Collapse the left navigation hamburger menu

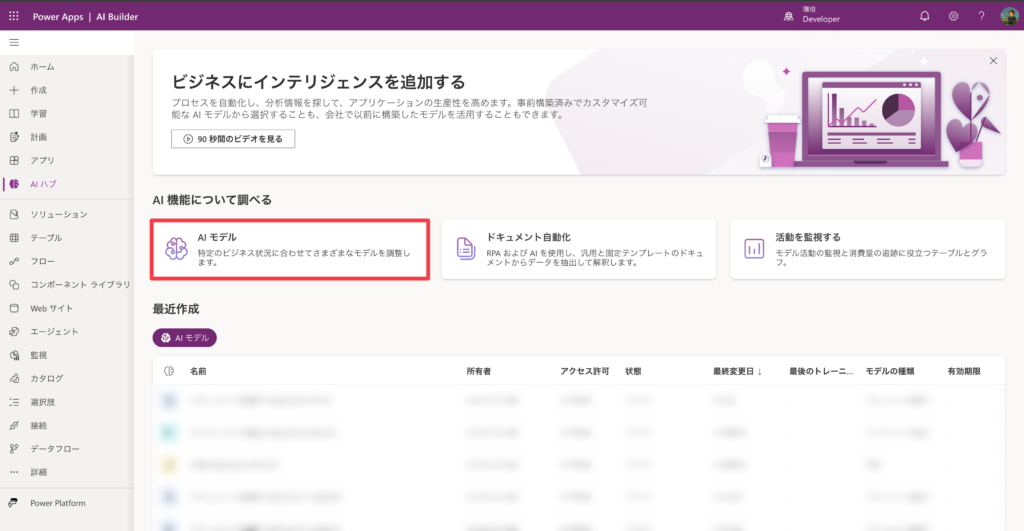point(14,42)
